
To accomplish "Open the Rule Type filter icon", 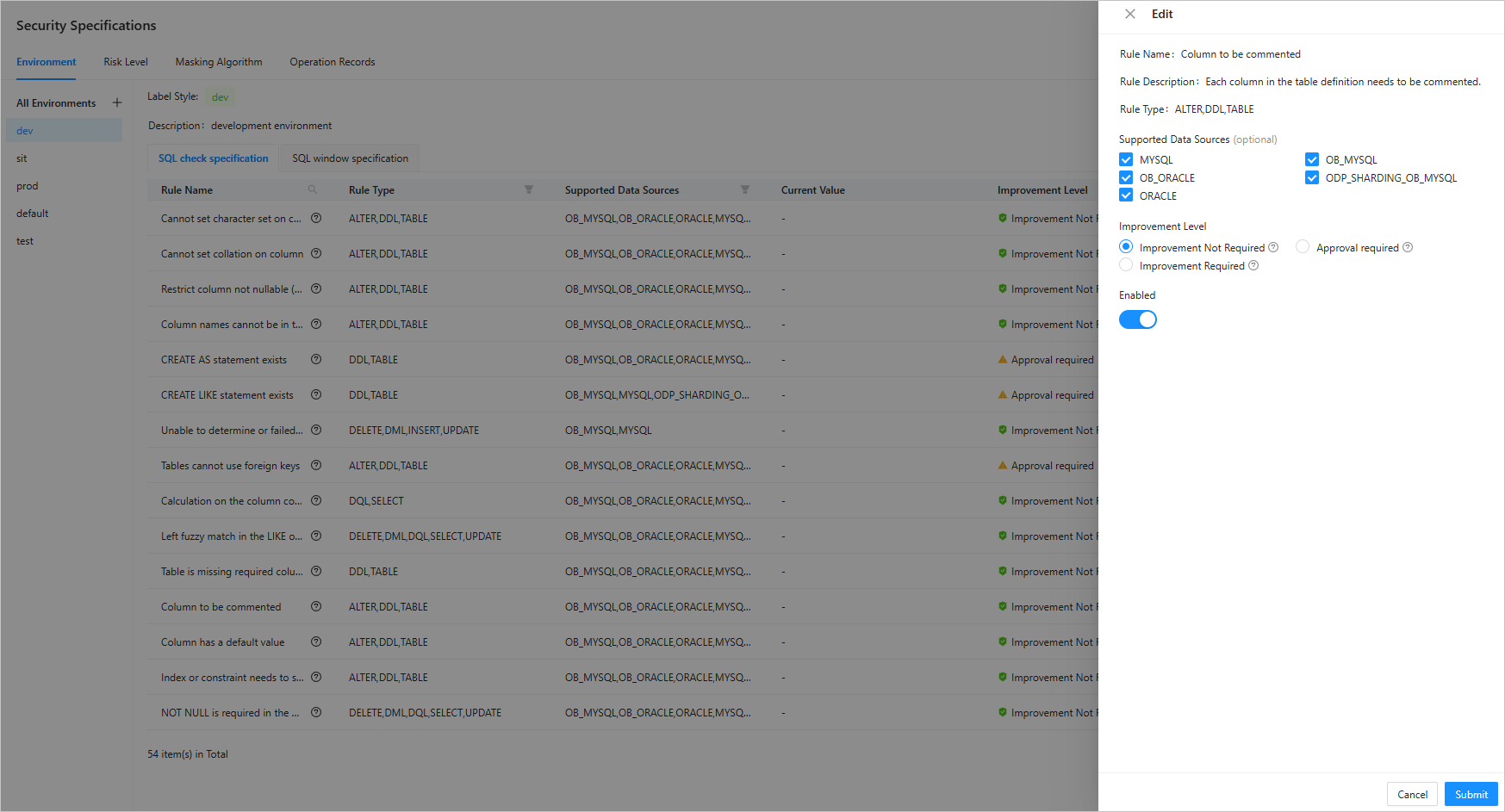I will click(x=529, y=189).
